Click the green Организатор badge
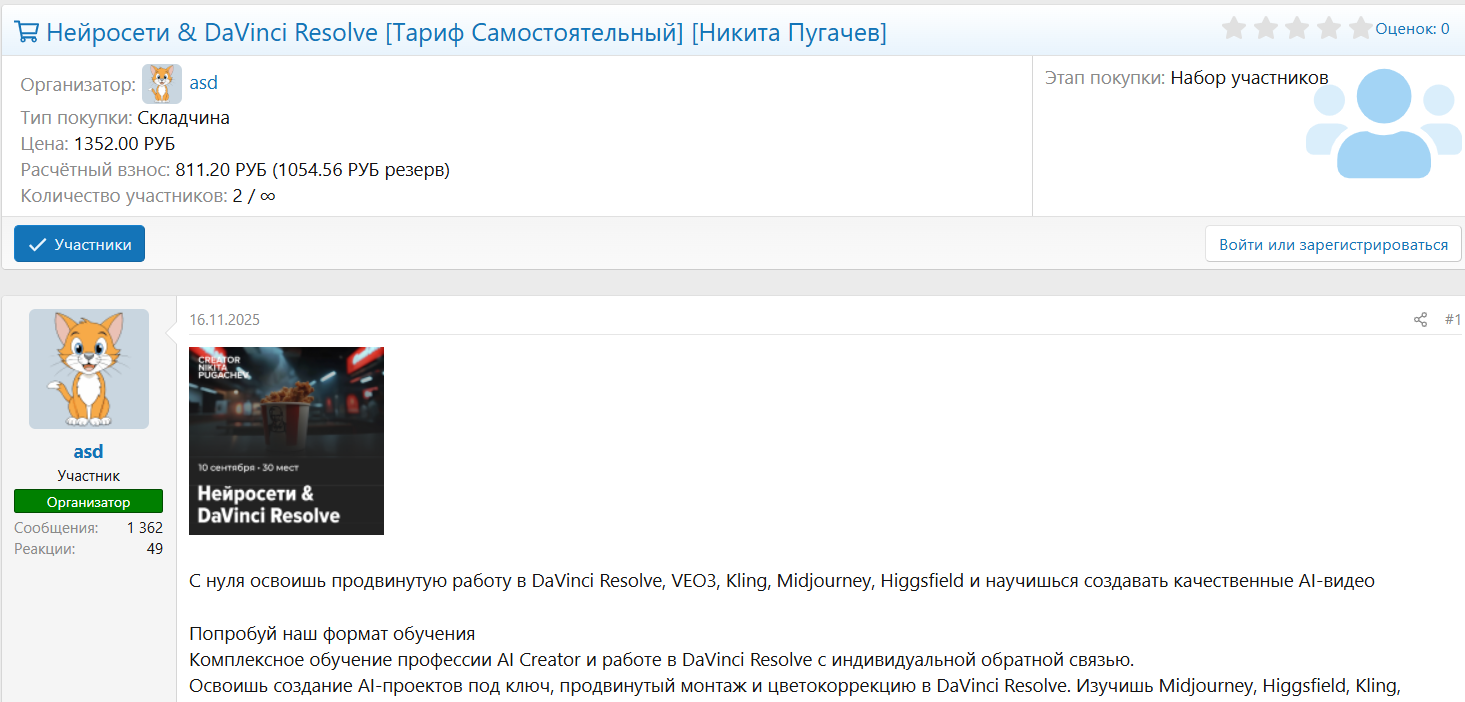 click(88, 502)
